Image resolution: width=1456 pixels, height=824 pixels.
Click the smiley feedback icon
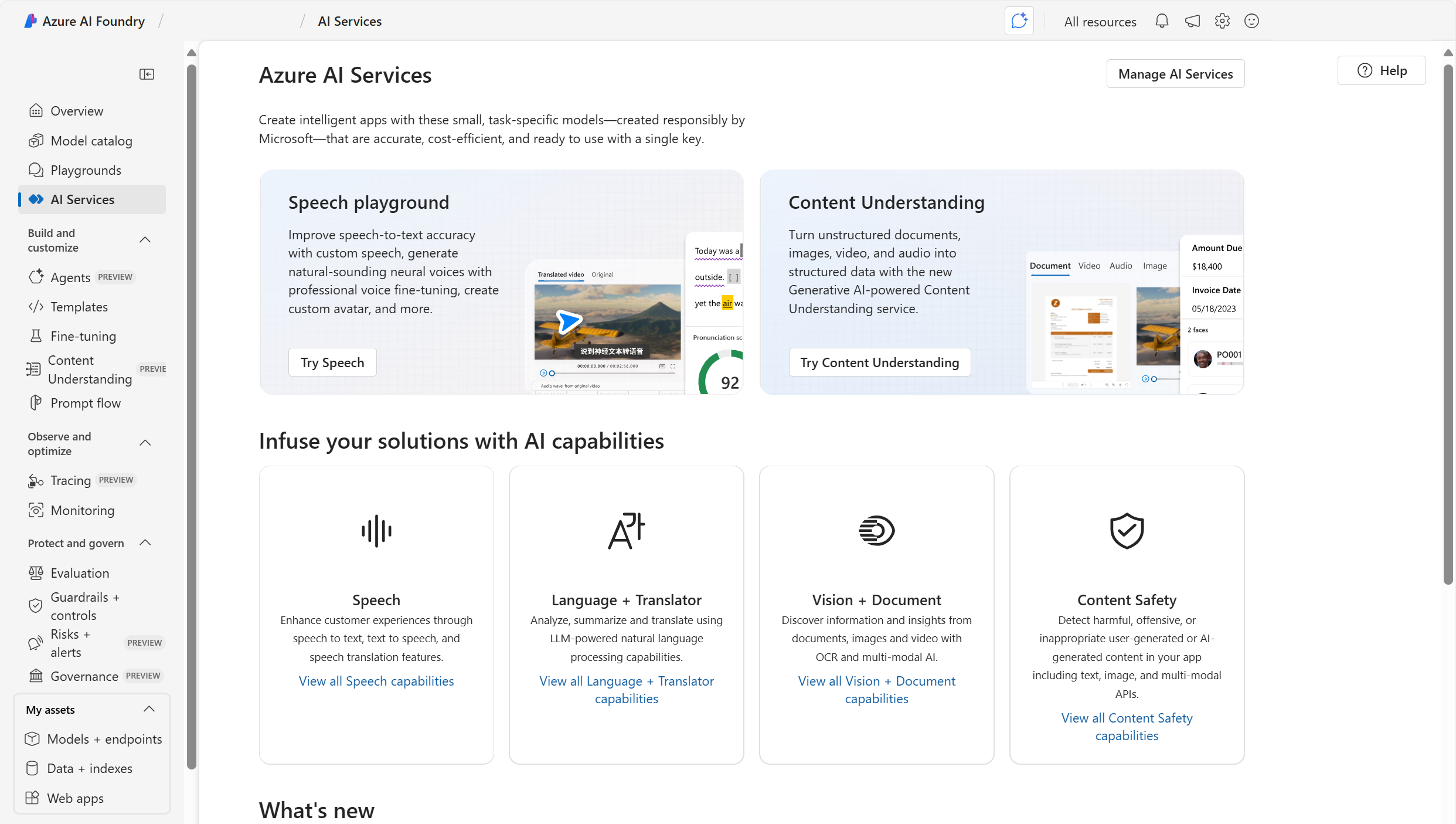(x=1251, y=21)
